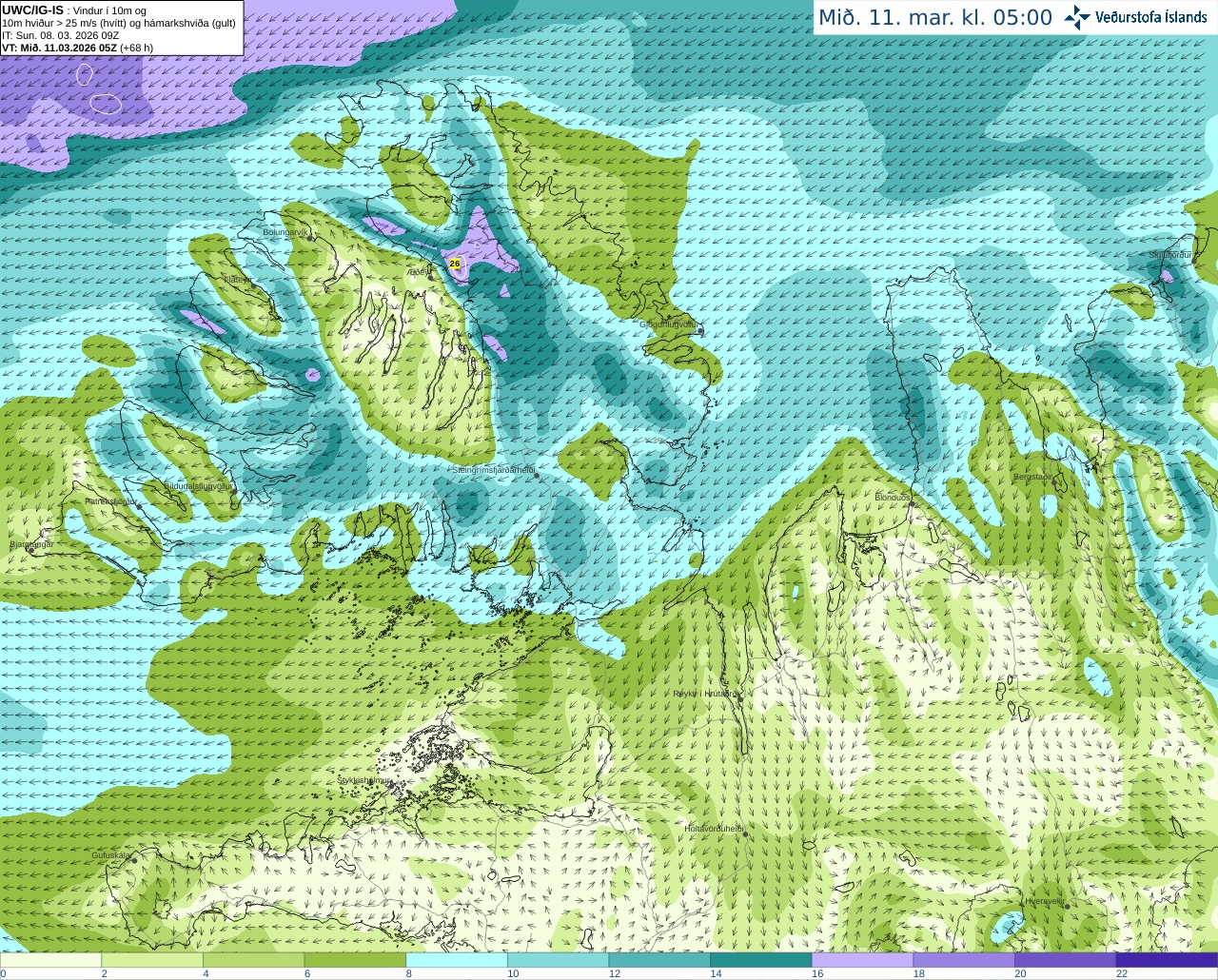
Task: Select the 4–6 m/s green legend swatch
Action: 253,960
